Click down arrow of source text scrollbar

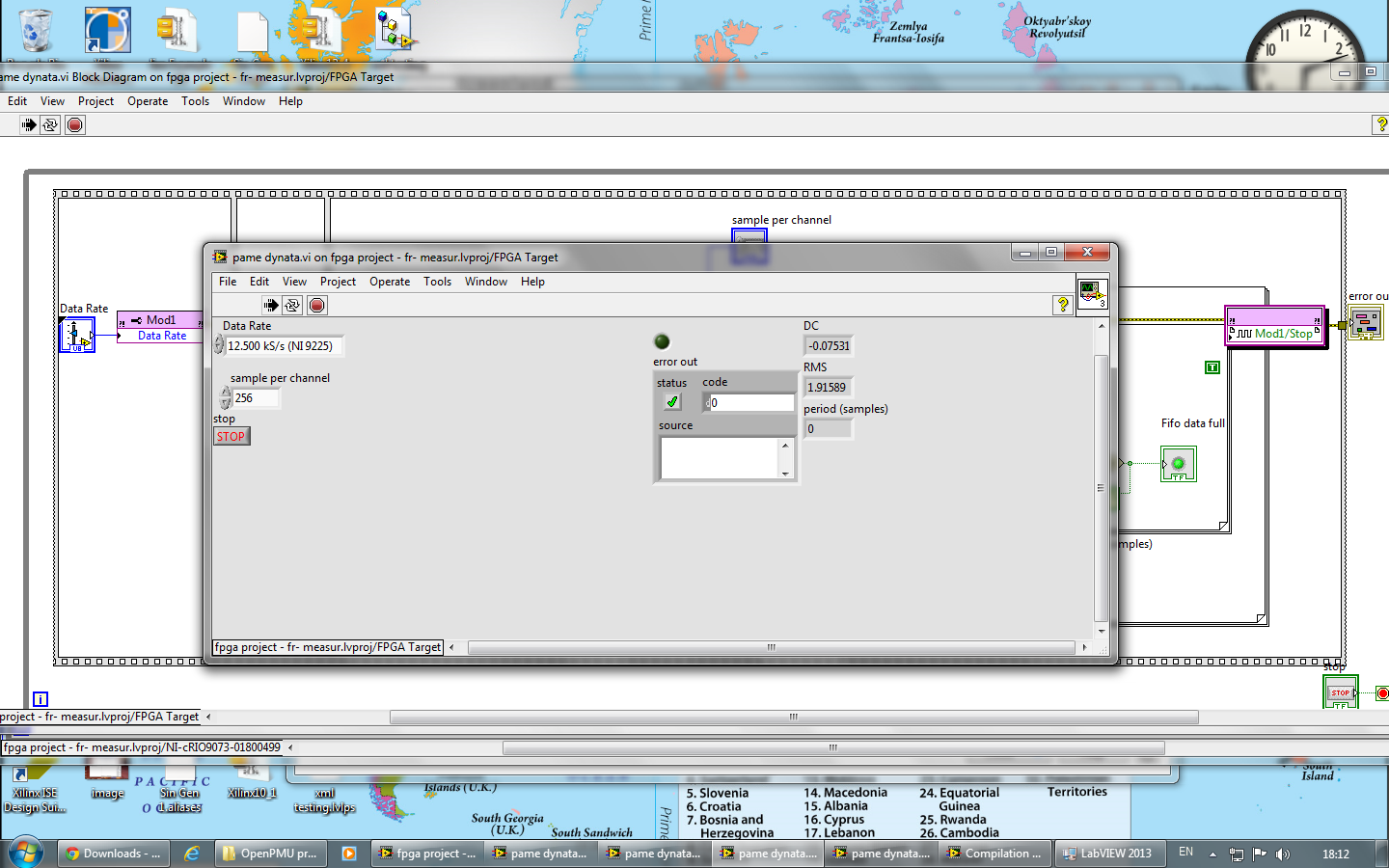coord(785,474)
